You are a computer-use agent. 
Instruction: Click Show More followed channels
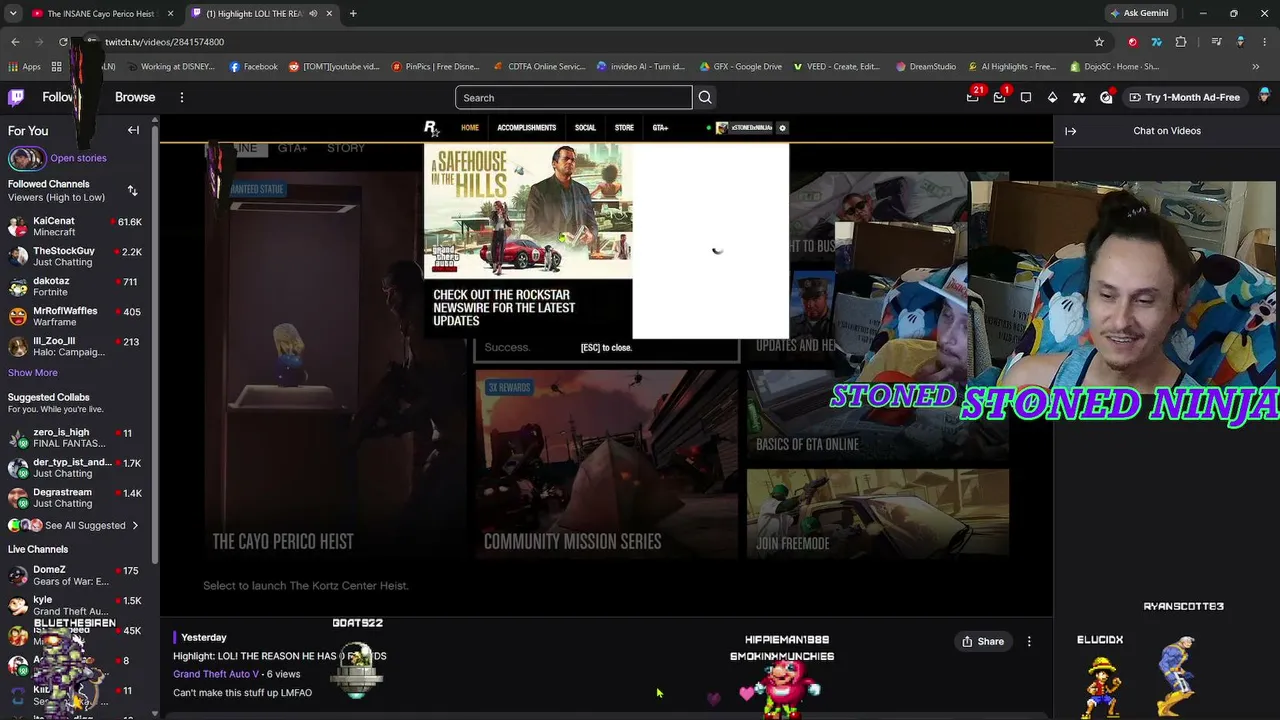tap(33, 373)
